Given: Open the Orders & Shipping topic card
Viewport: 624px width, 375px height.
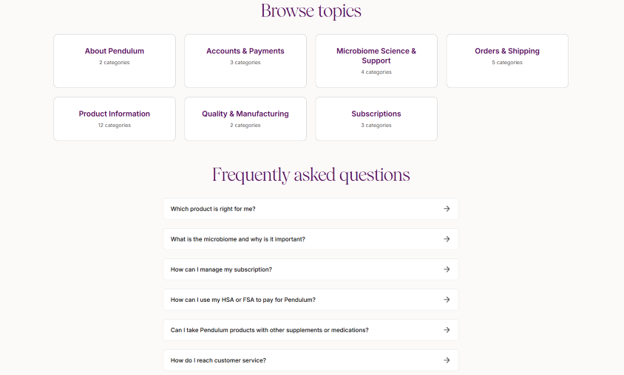Looking at the screenshot, I should (507, 61).
